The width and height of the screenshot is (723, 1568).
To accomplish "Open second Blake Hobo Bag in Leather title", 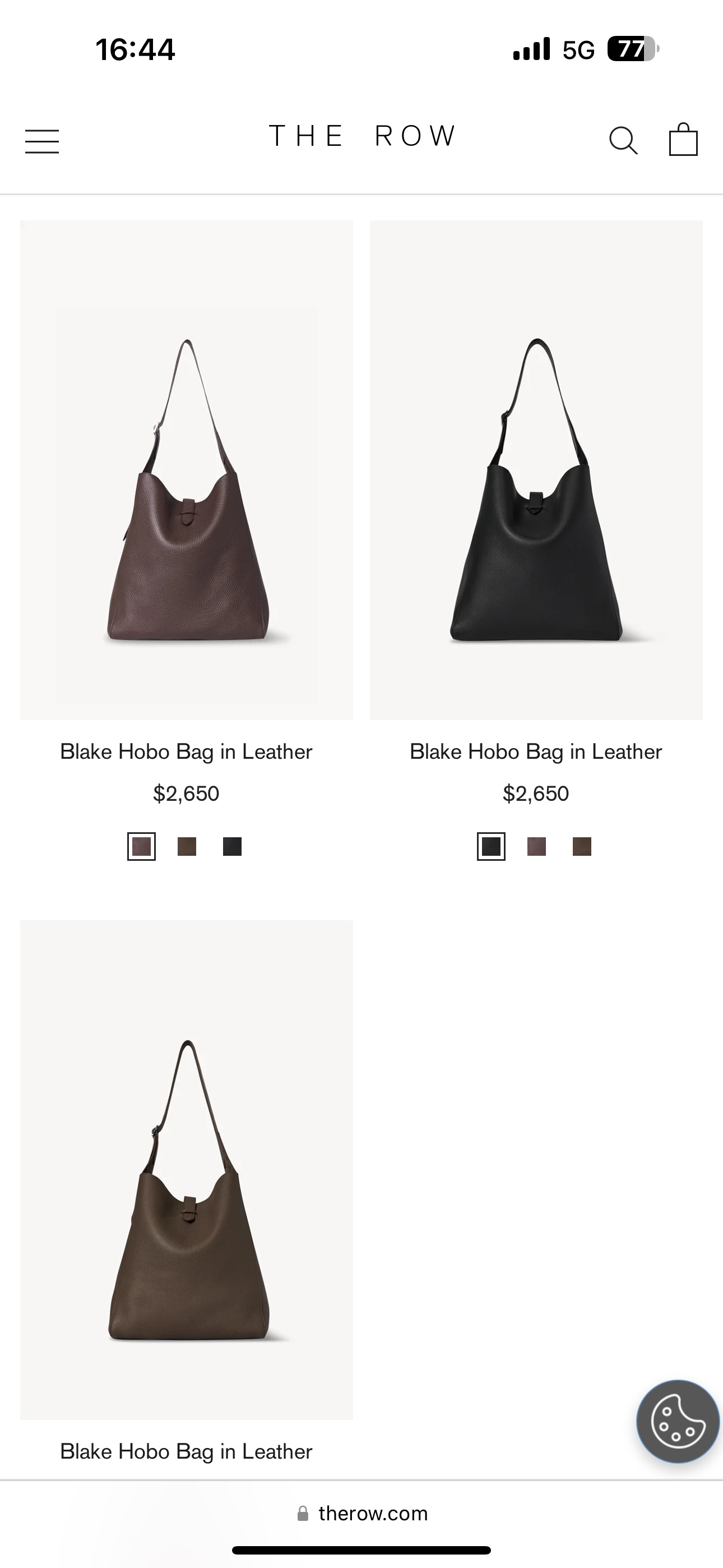I will 536,751.
